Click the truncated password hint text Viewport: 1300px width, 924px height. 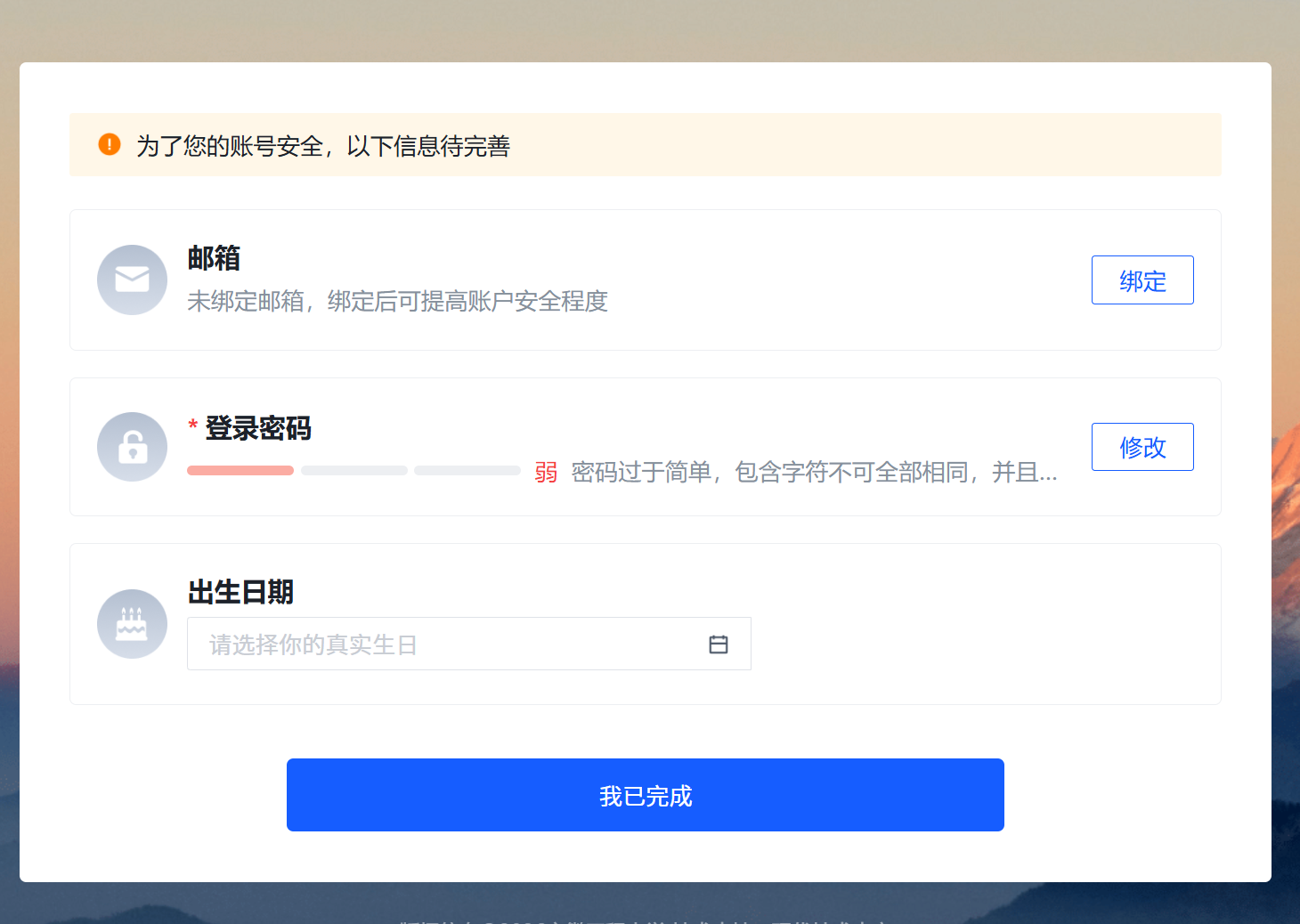[814, 473]
